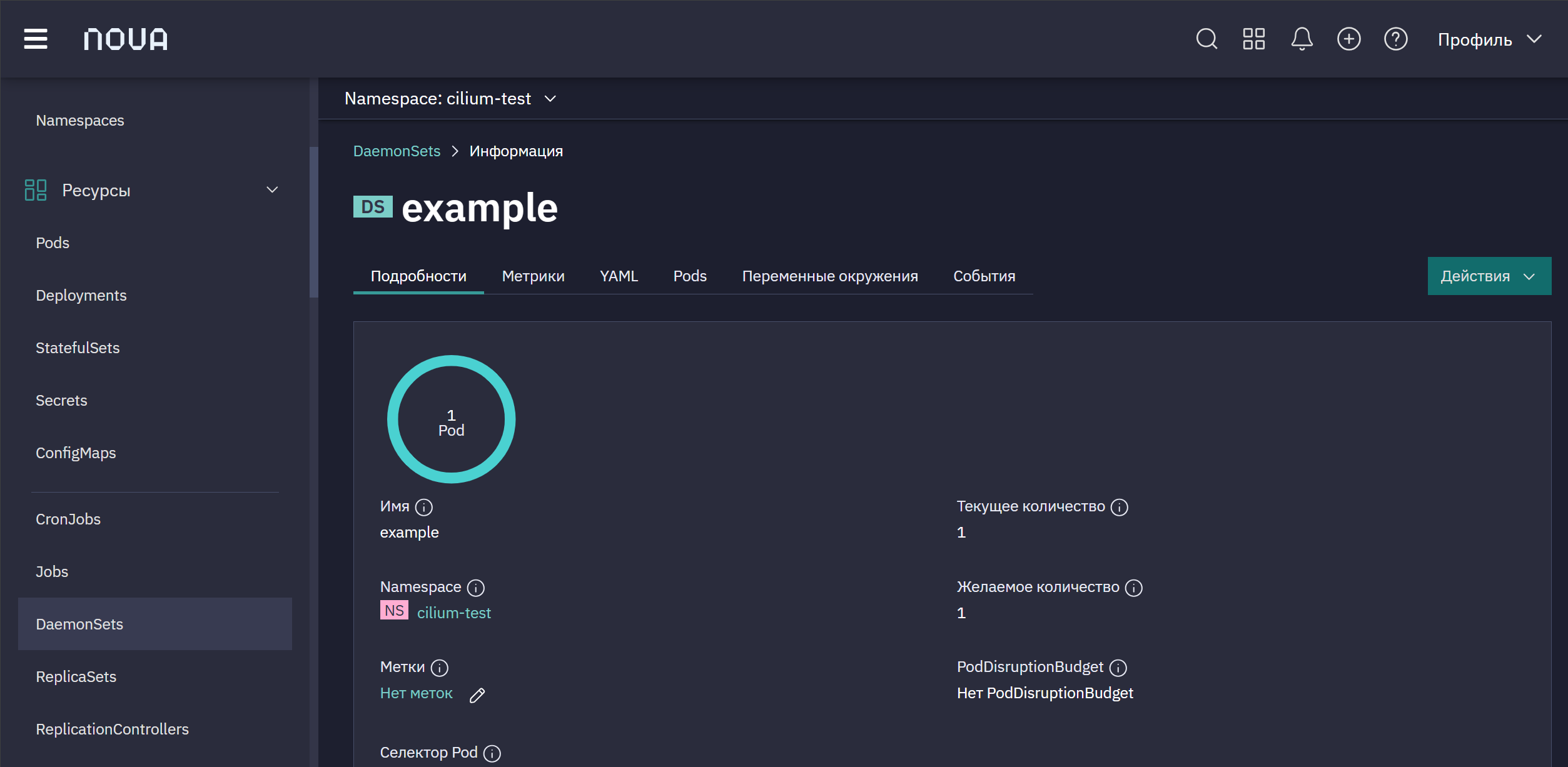Click the 1 Pod donut chart
The image size is (1568, 767).
coord(451,419)
